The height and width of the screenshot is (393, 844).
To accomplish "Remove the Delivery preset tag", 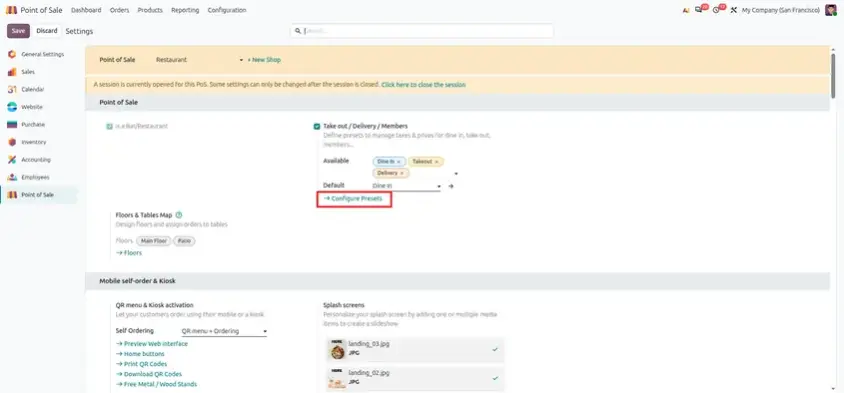I will point(402,173).
